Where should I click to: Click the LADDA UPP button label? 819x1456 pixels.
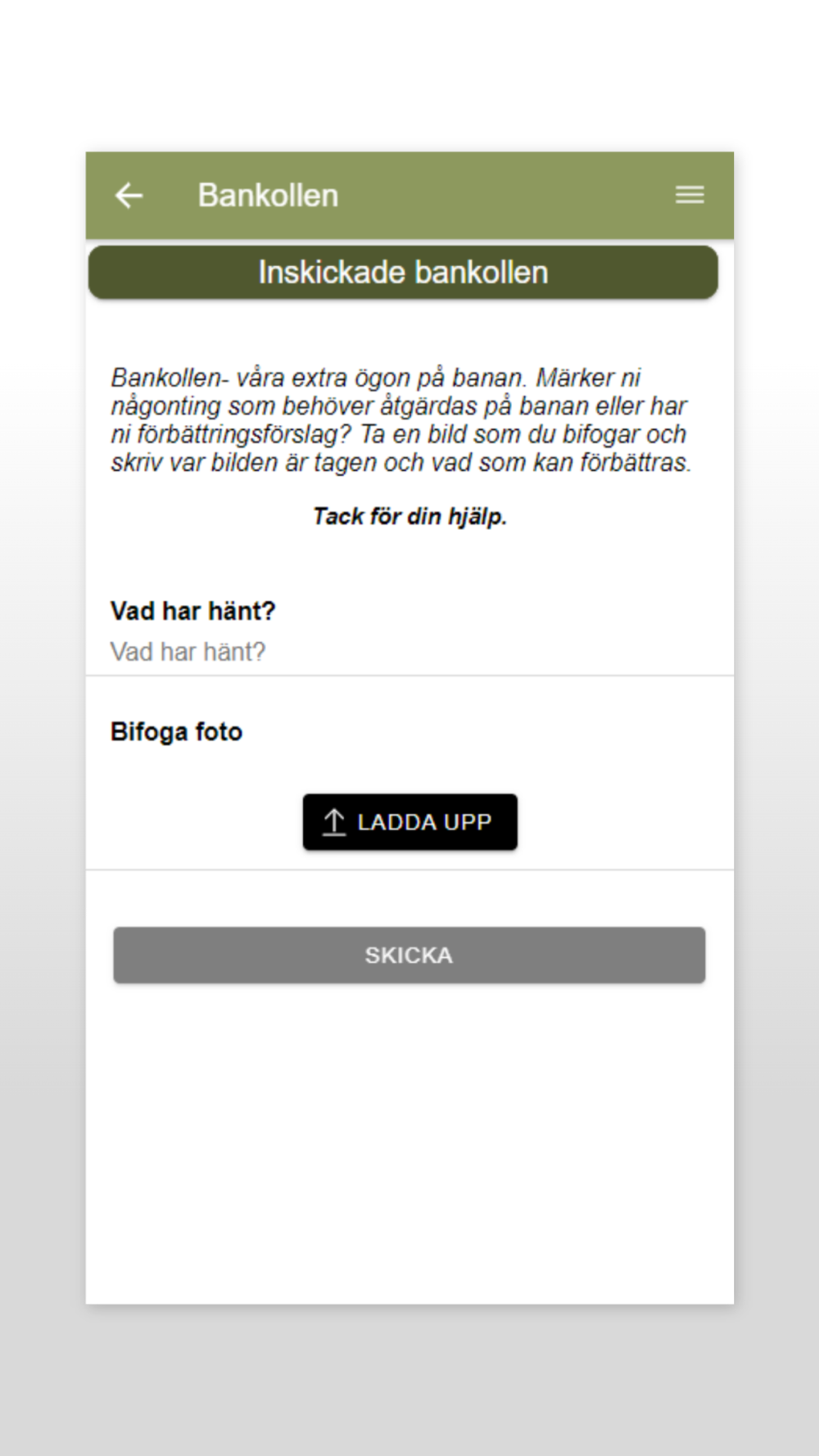pyautogui.click(x=424, y=822)
